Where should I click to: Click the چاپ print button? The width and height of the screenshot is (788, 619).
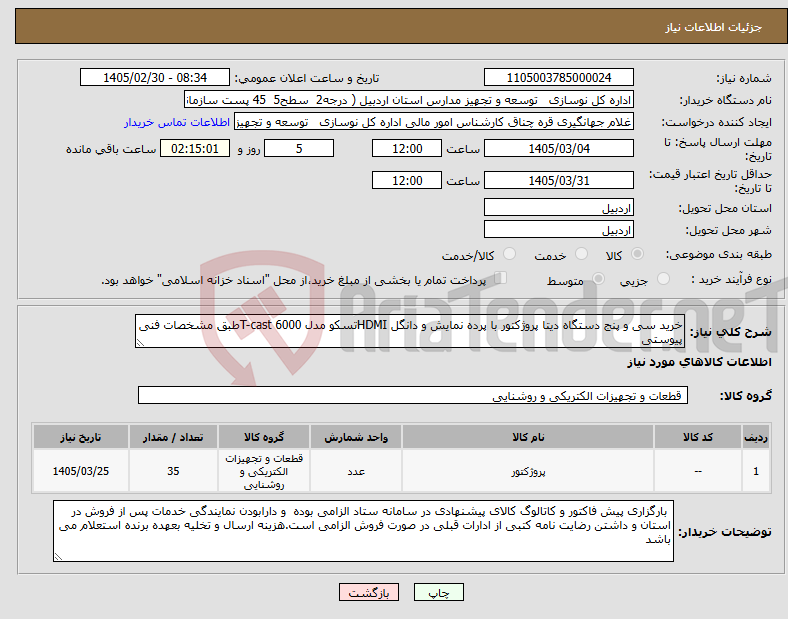(439, 592)
